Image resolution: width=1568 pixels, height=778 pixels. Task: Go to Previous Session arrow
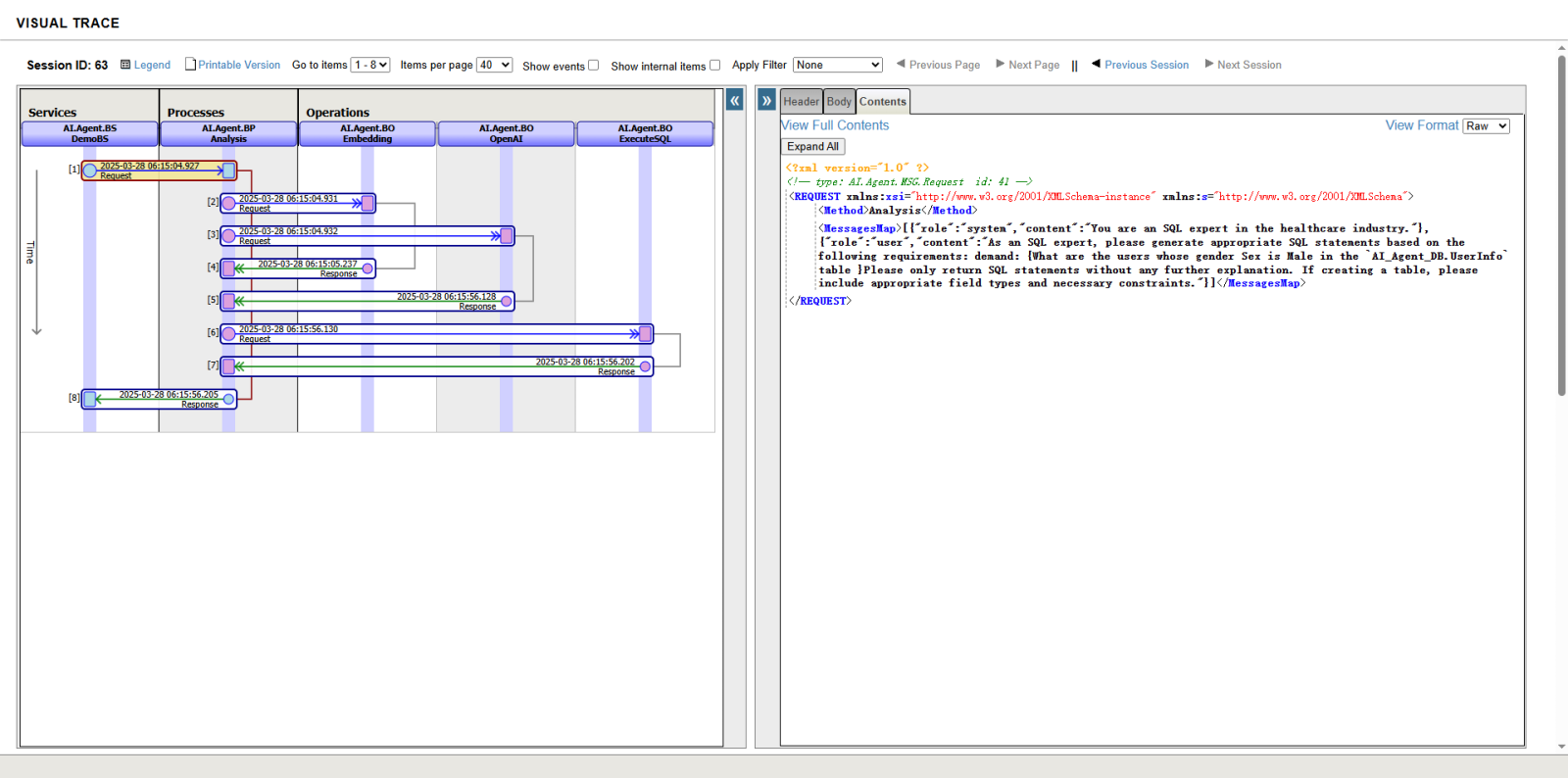pos(1096,64)
